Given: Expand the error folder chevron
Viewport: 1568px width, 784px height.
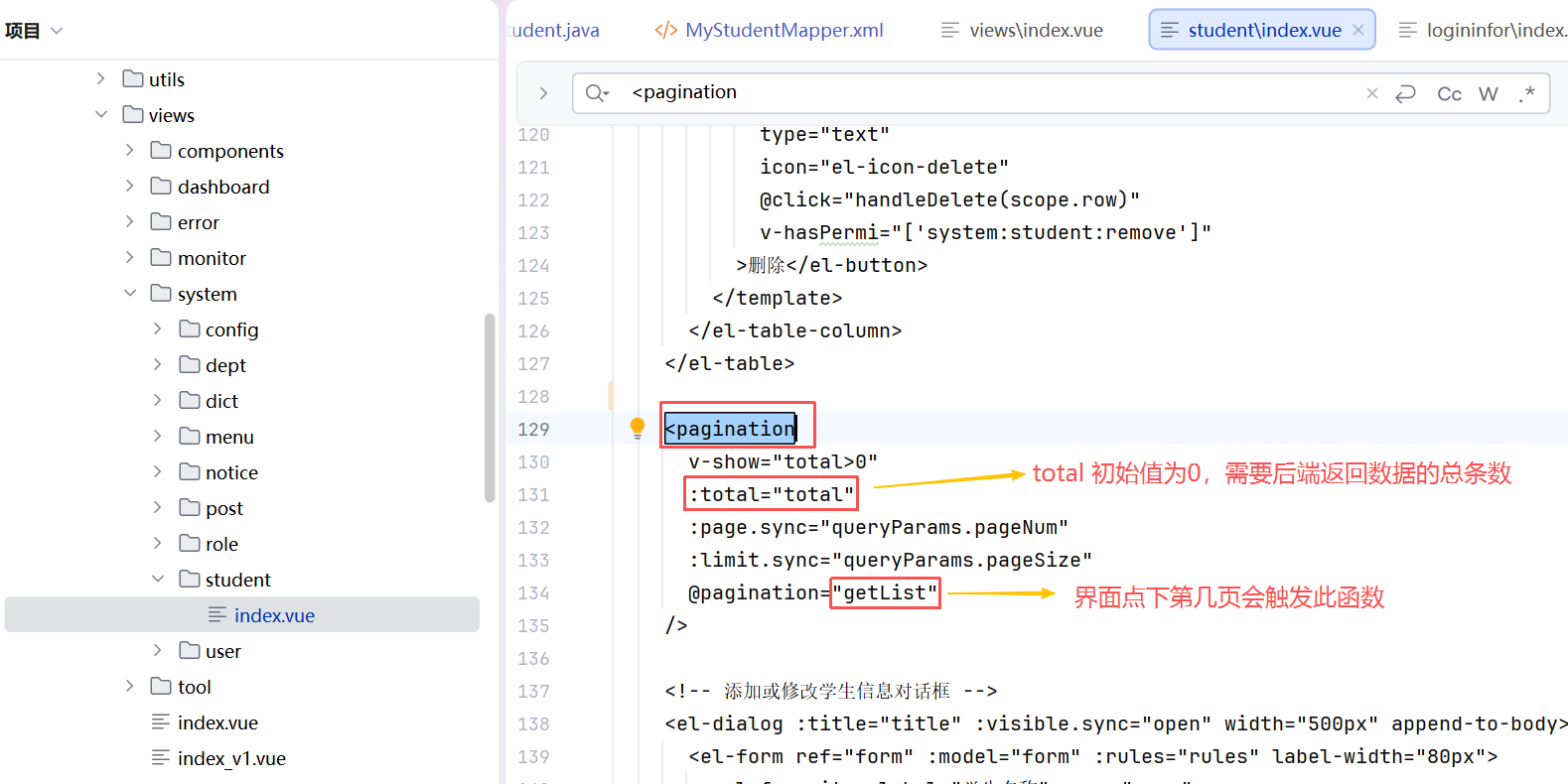Looking at the screenshot, I should click(x=129, y=221).
